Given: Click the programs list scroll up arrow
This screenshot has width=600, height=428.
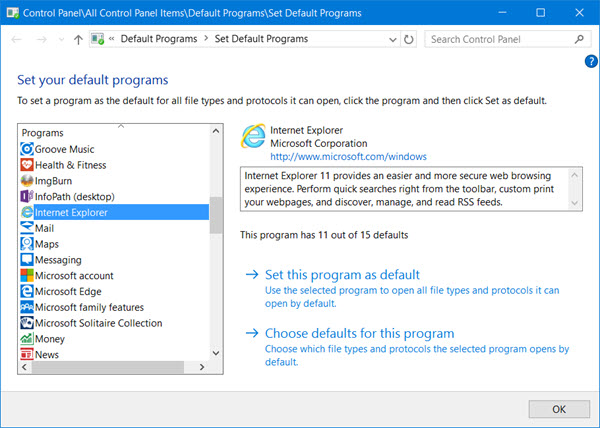Looking at the screenshot, I should tap(216, 131).
